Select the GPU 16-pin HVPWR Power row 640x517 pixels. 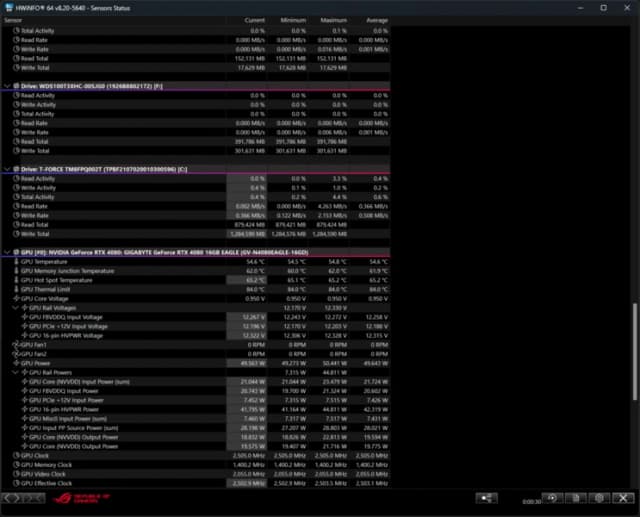click(x=196, y=409)
